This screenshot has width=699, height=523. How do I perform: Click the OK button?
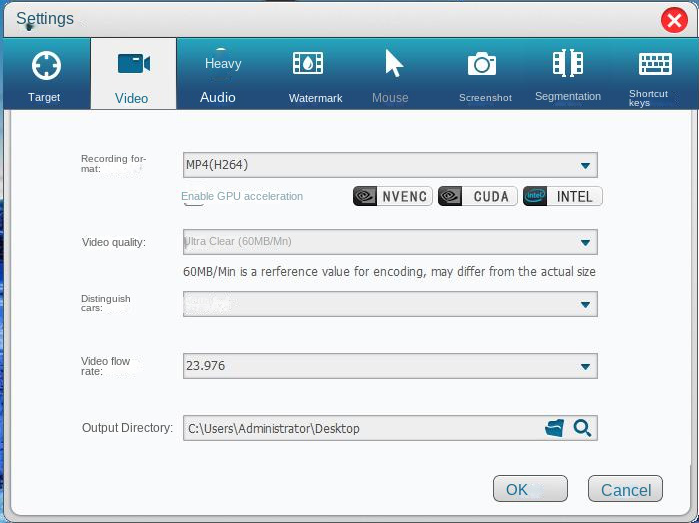pos(530,489)
